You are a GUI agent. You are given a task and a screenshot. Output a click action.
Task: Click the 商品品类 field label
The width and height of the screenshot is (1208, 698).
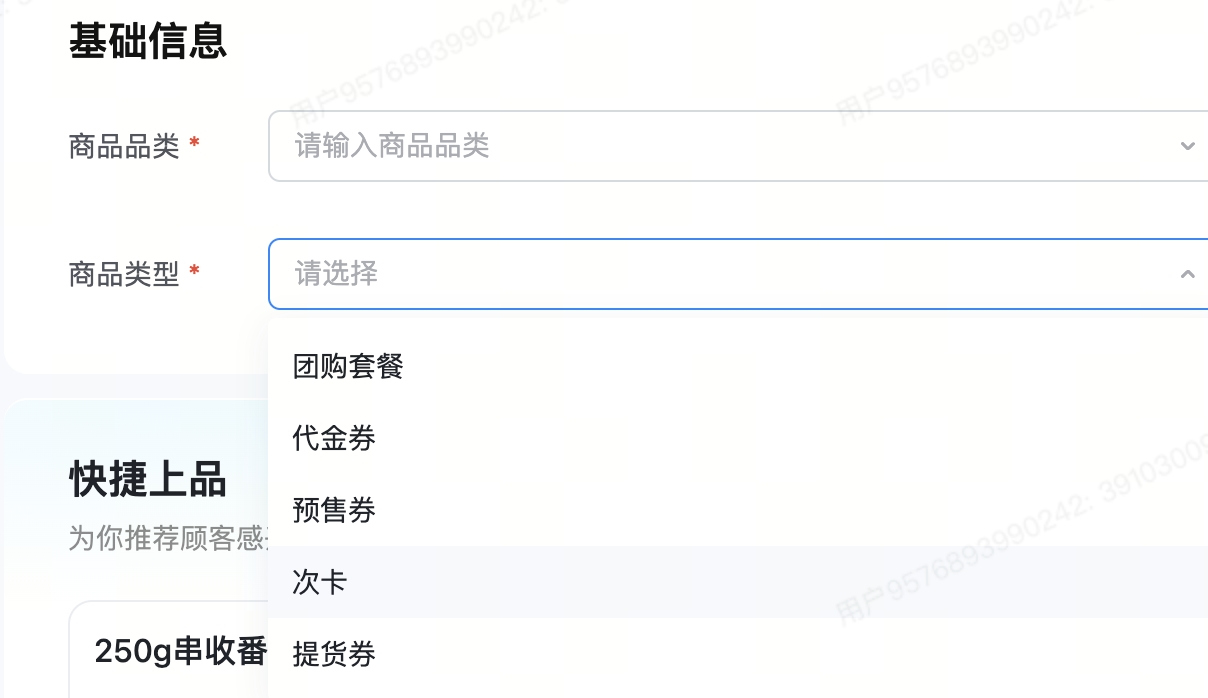click(x=124, y=146)
